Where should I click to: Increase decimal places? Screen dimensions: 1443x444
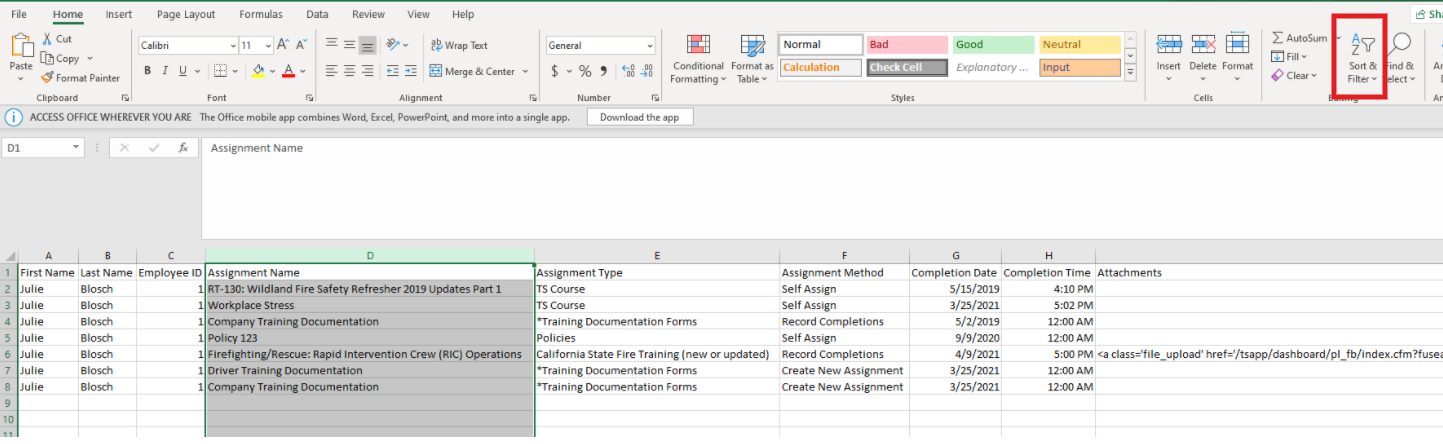tap(629, 71)
